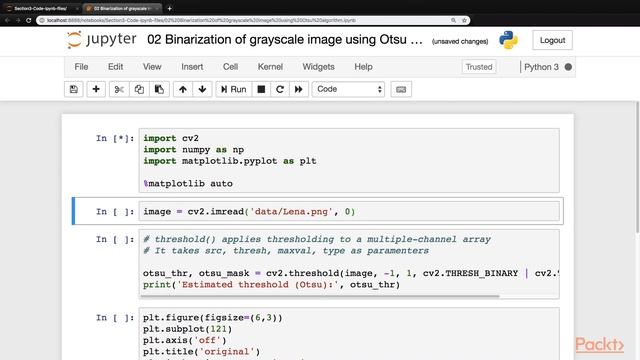The height and width of the screenshot is (360, 640).
Task: Open the command palette keyboard icon
Action: 401,89
